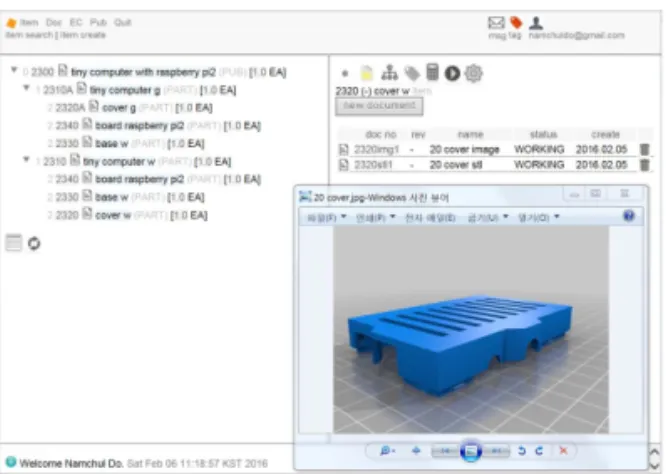The height and width of the screenshot is (474, 666).
Task: Click the 'doc no' column header
Action: [381, 135]
